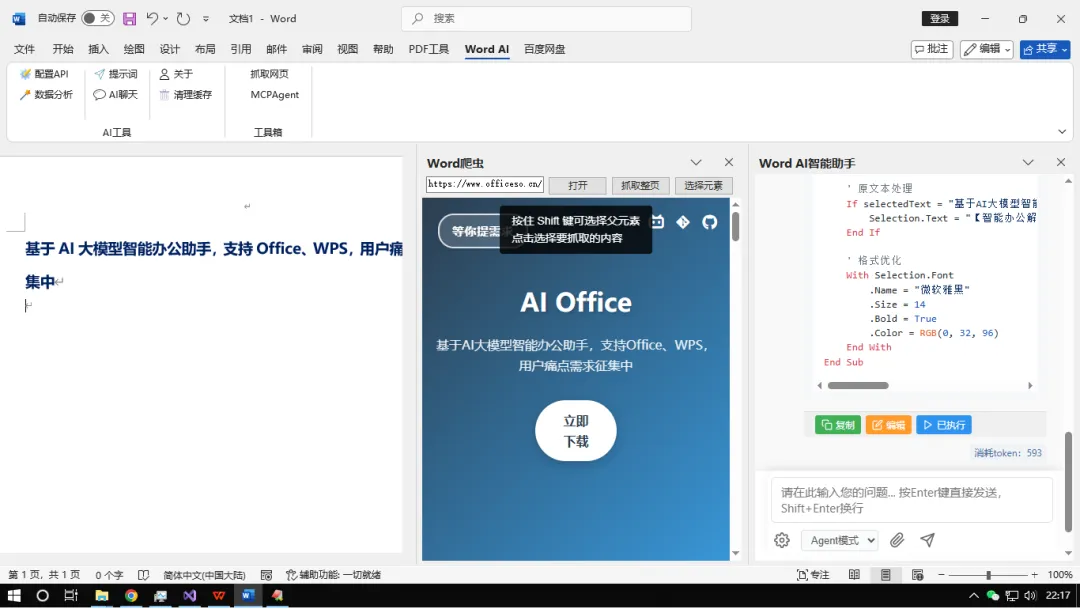
Task: Click the 选择元素 button
Action: (x=703, y=185)
